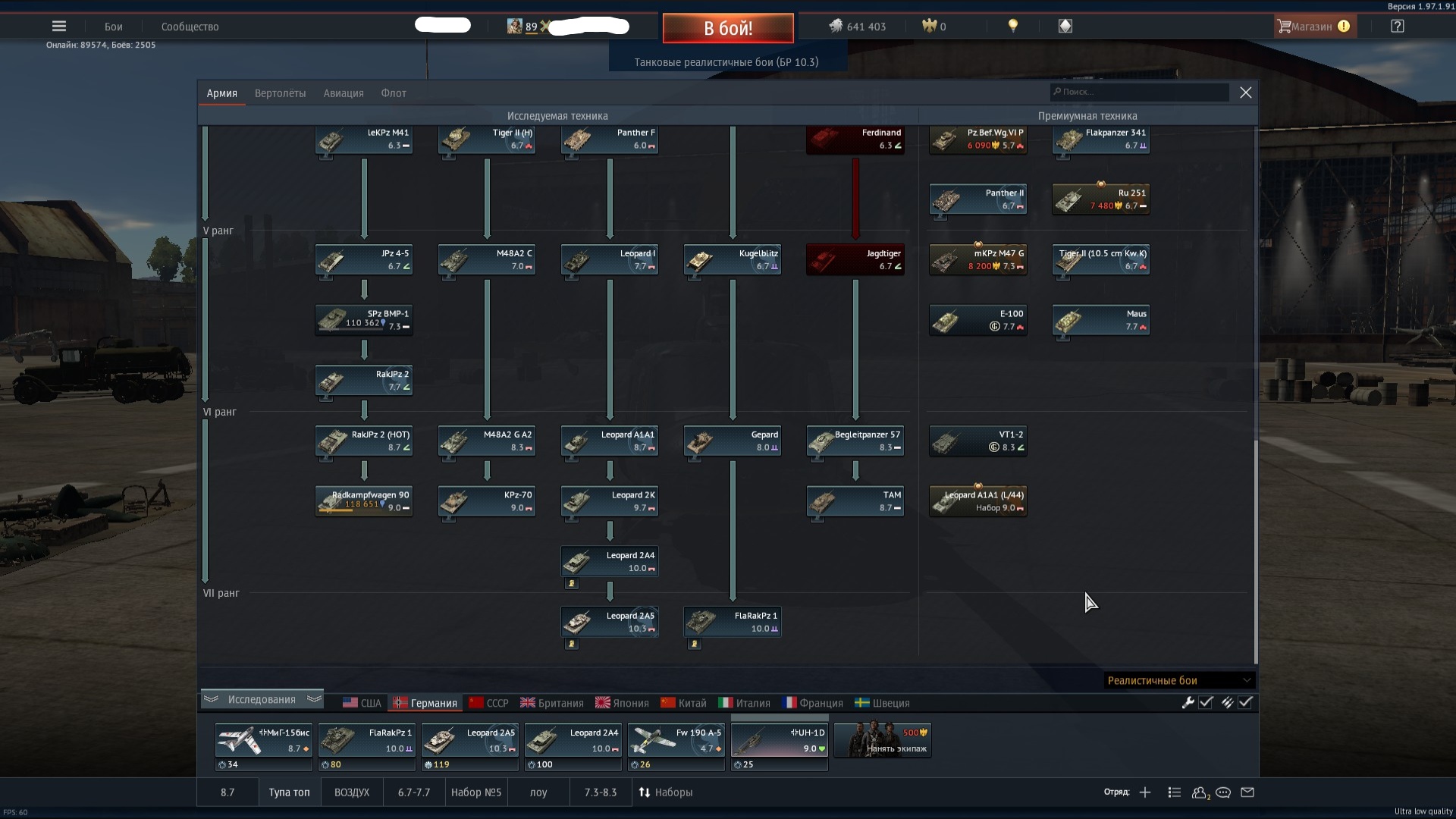Select the TAM tank card
The width and height of the screenshot is (1456, 819).
tap(855, 501)
